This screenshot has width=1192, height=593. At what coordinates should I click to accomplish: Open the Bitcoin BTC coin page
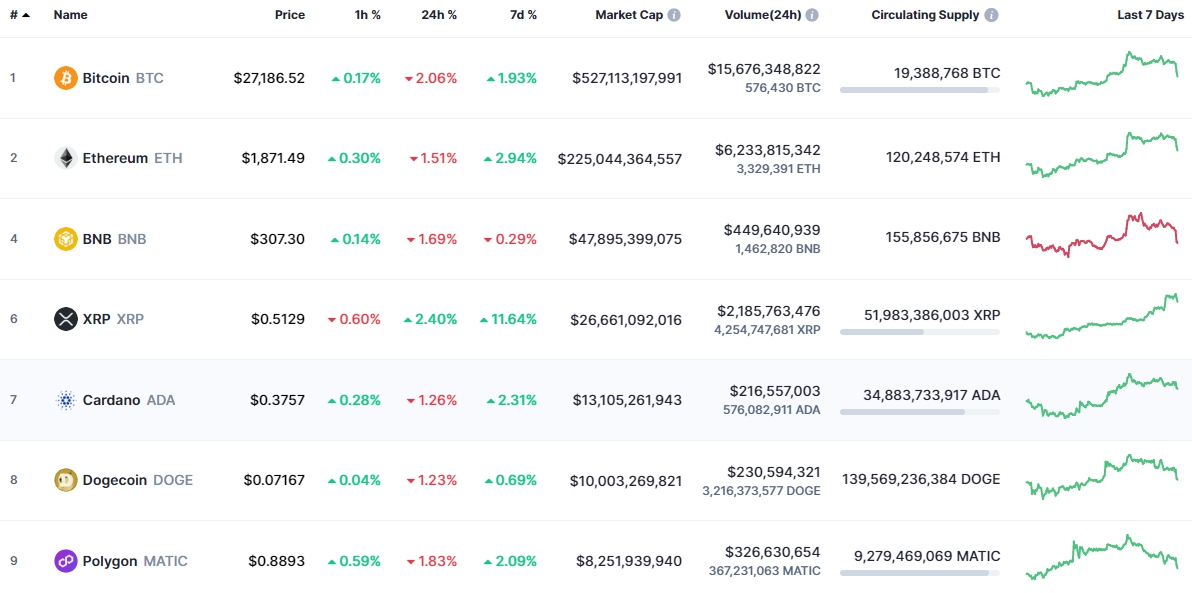click(x=109, y=78)
